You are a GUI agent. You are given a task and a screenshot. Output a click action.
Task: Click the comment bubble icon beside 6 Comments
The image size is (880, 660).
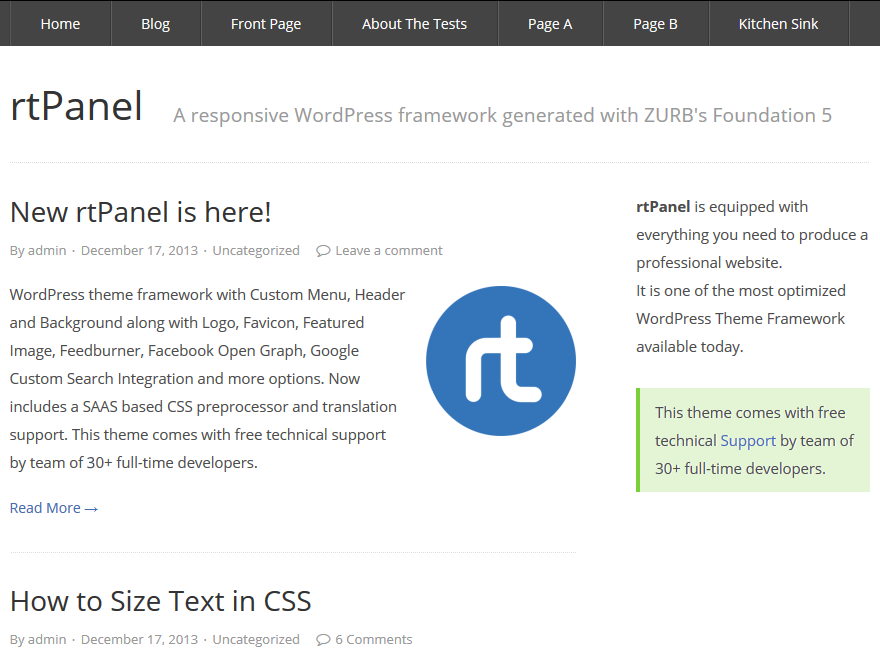[x=322, y=638]
